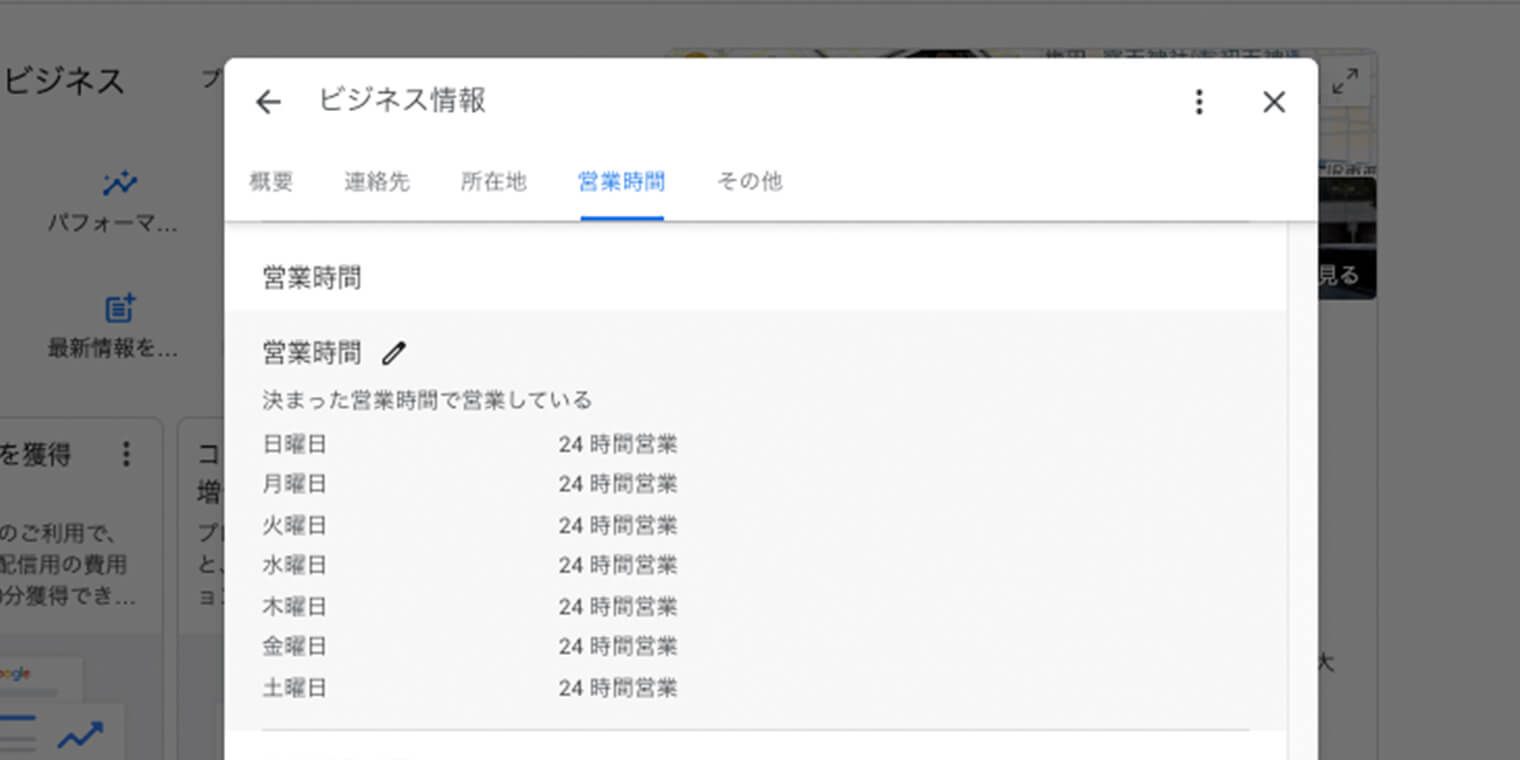Open the three-dot more options menu
1520x760 pixels.
1198,102
